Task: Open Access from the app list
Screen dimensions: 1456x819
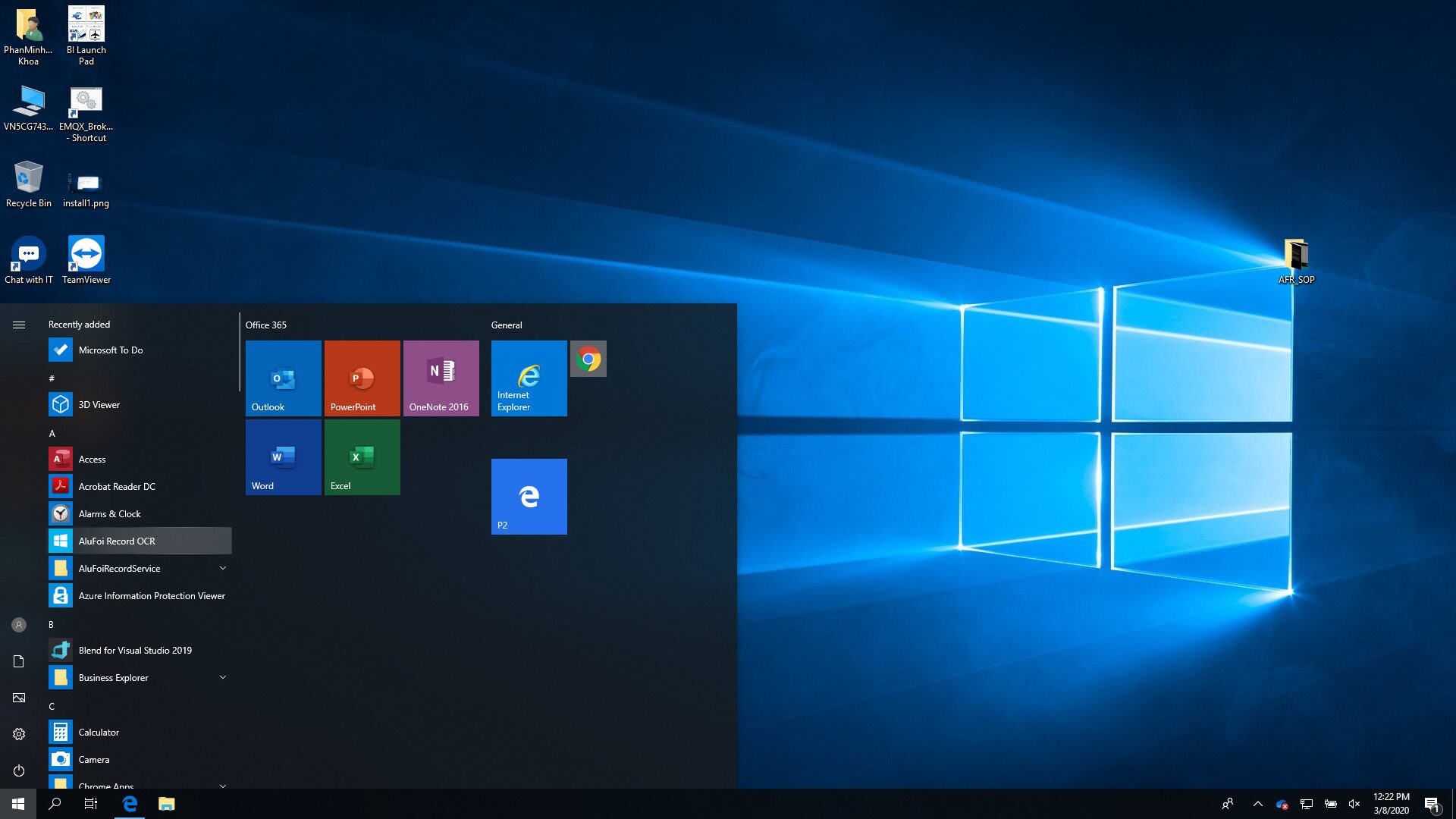Action: (x=140, y=459)
